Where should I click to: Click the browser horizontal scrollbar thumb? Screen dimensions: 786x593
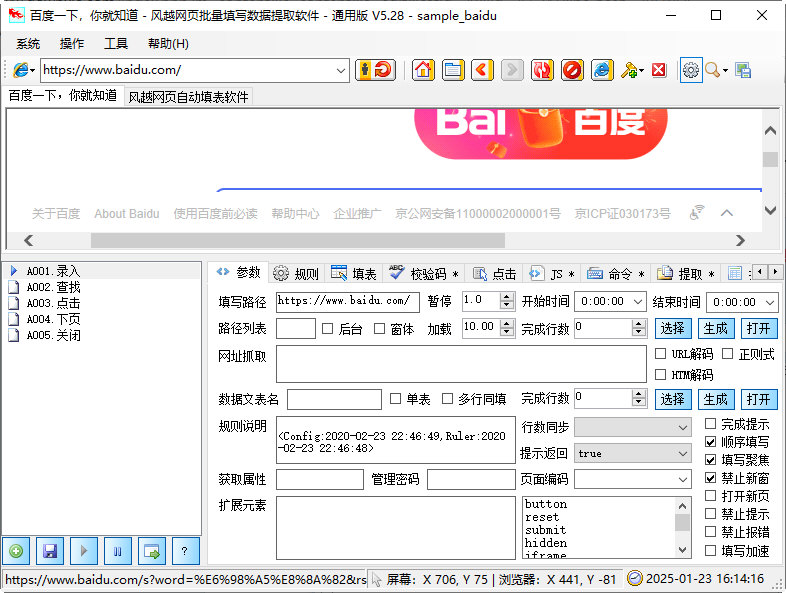tap(298, 241)
